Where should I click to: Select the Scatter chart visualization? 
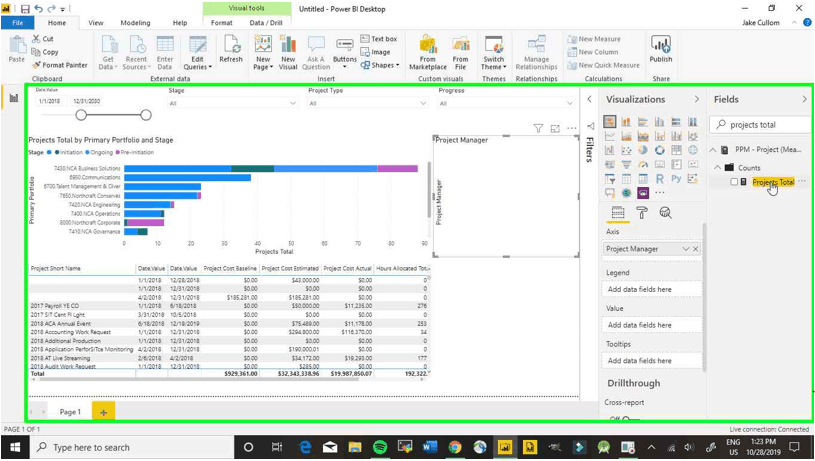(x=626, y=150)
